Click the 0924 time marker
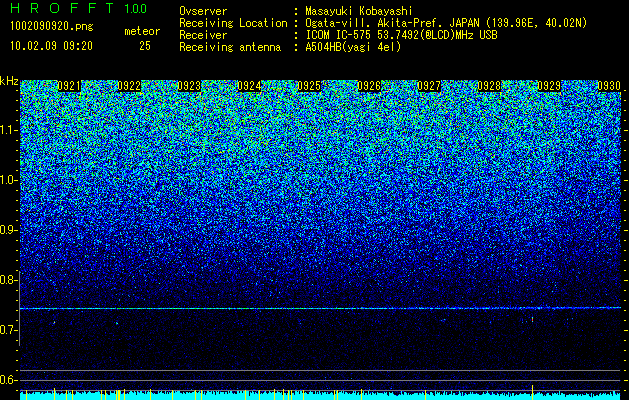 (x=249, y=86)
